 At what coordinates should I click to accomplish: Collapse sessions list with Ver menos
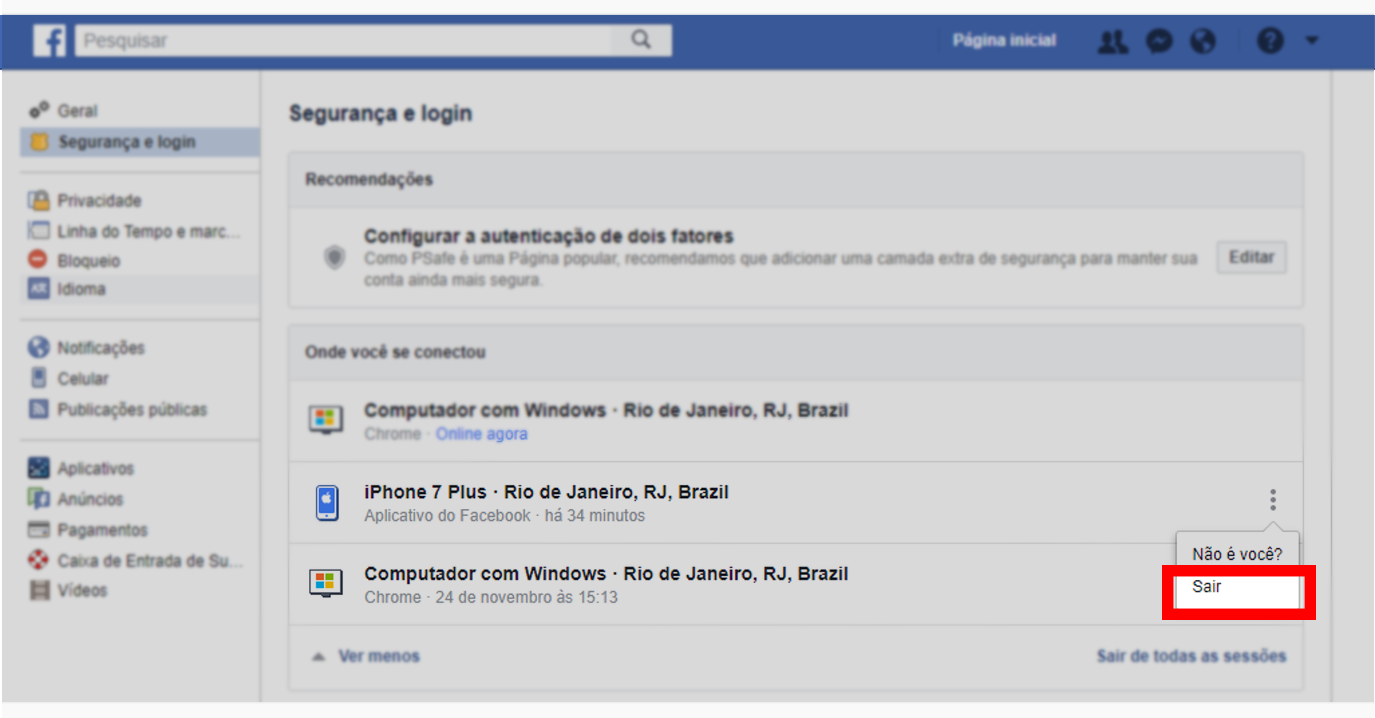pyautogui.click(x=378, y=656)
